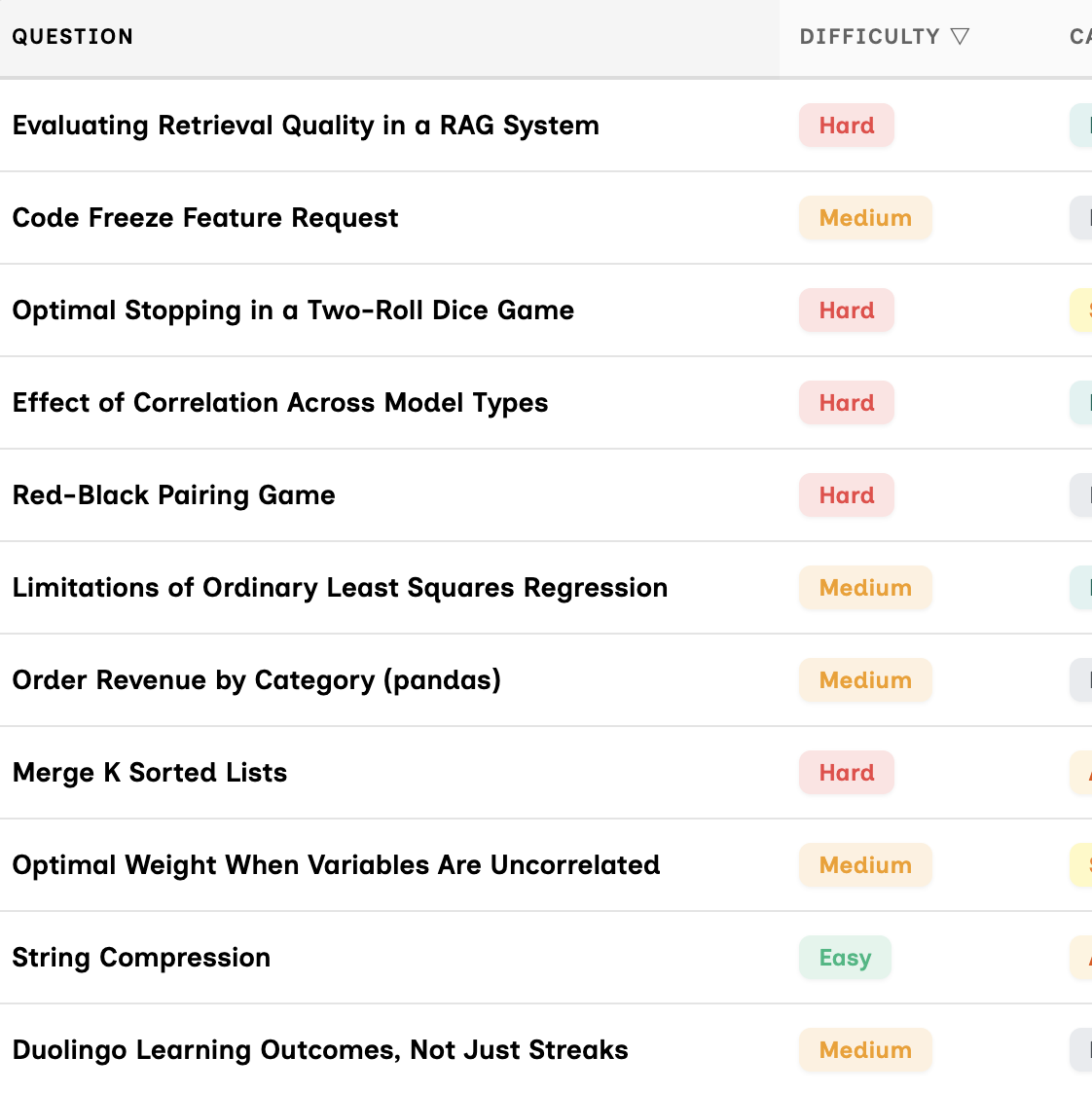The image size is (1092, 1094).
Task: Open the Red-Black Pairing Game question
Action: click(174, 495)
